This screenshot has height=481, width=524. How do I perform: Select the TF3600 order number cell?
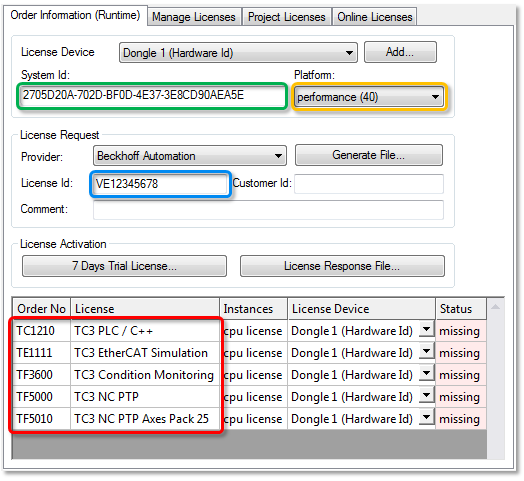click(42, 375)
